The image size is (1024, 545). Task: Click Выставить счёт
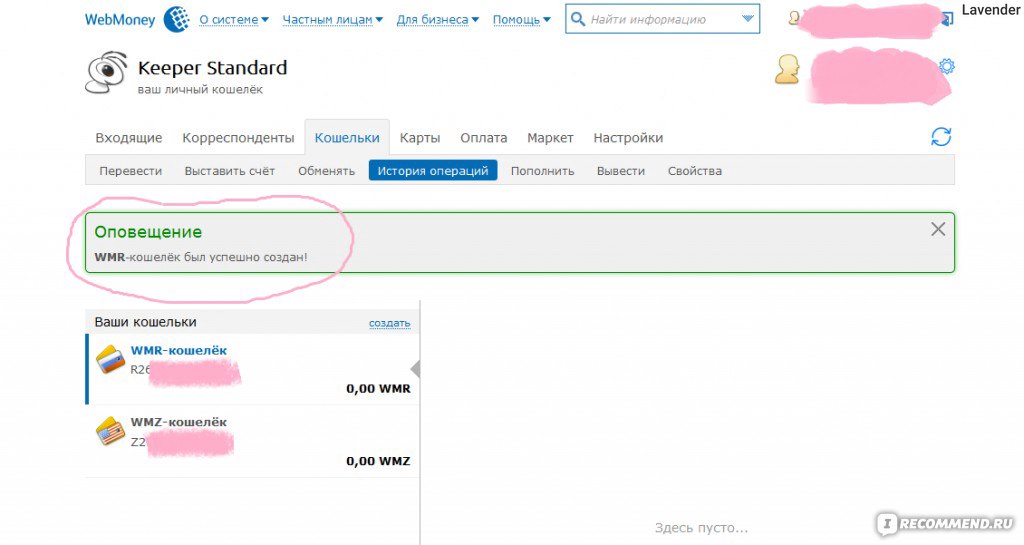pyautogui.click(x=230, y=171)
